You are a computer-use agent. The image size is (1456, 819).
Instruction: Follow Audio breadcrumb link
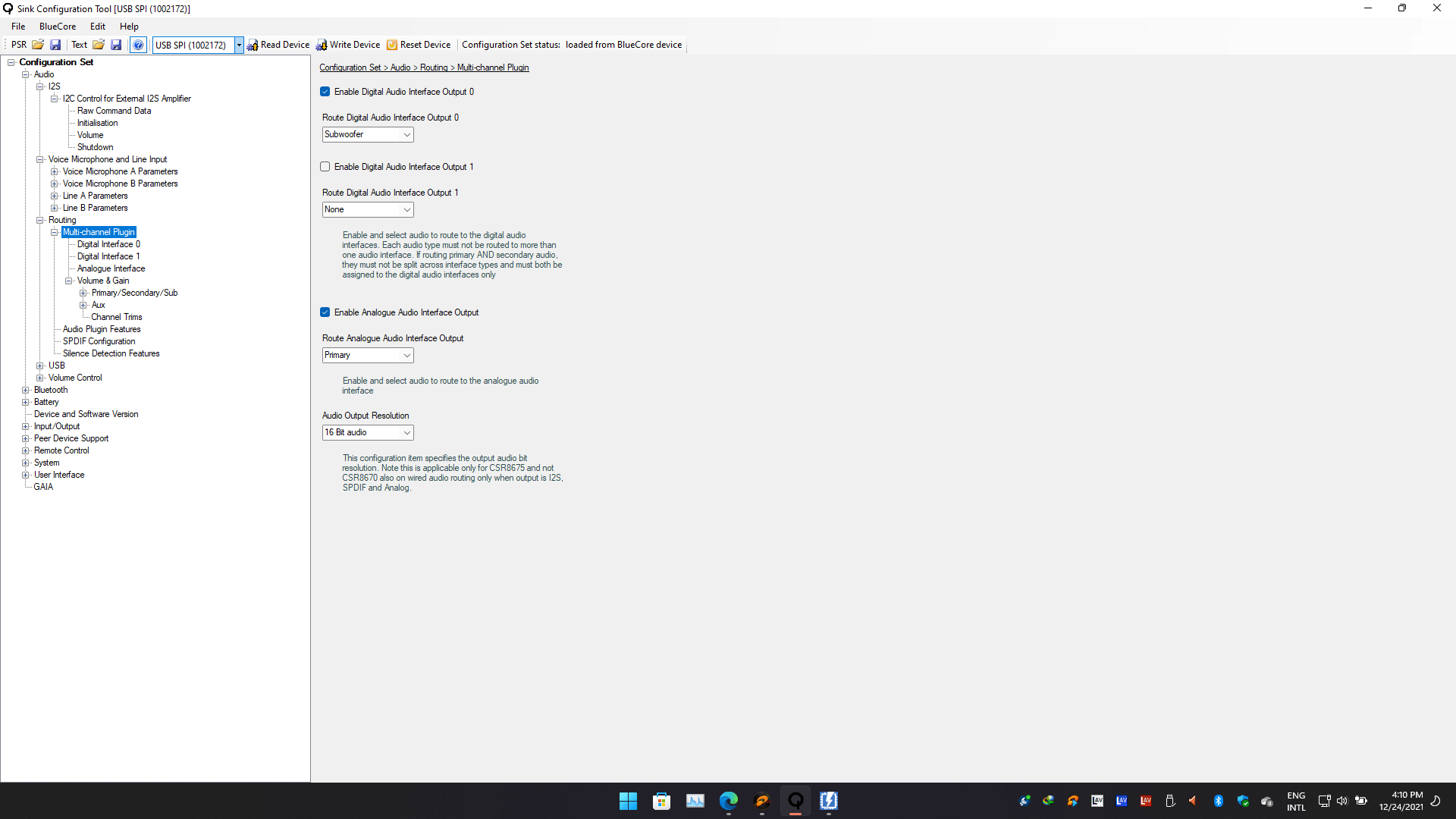(400, 67)
